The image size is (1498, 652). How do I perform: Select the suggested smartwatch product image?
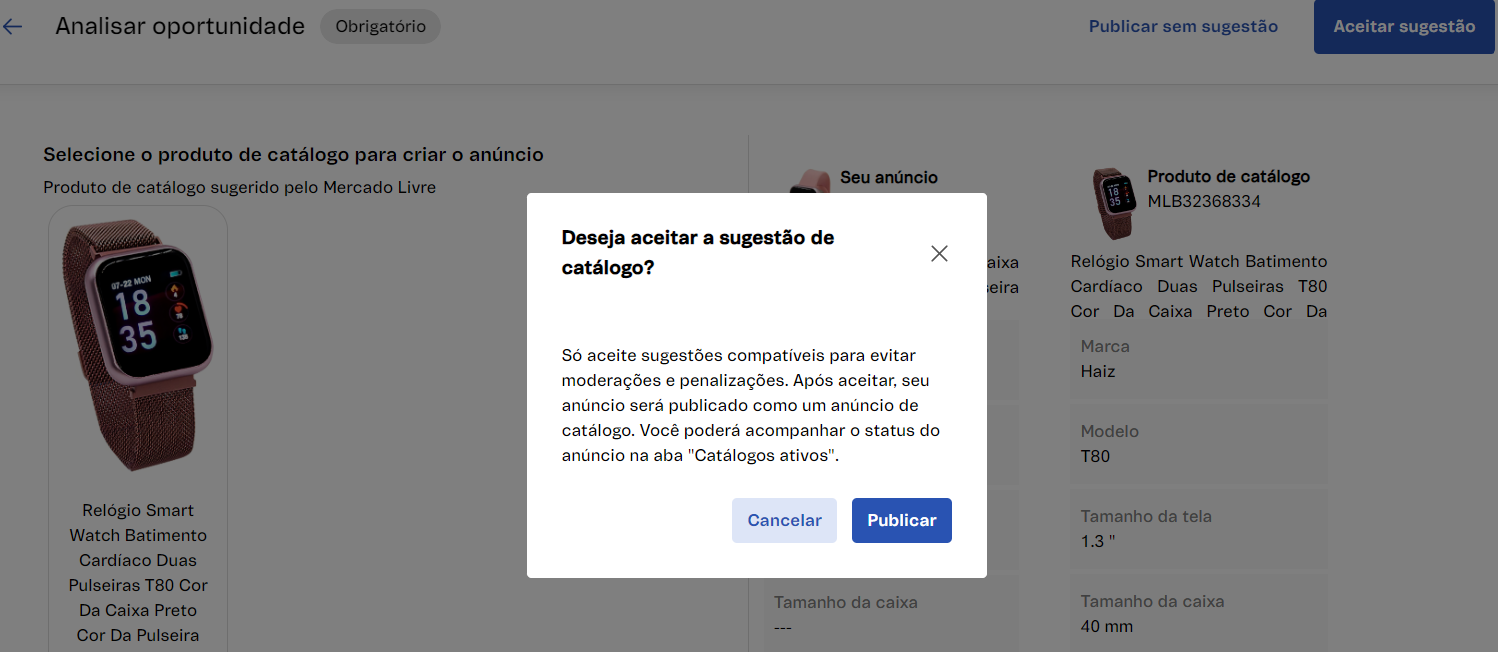coord(138,345)
